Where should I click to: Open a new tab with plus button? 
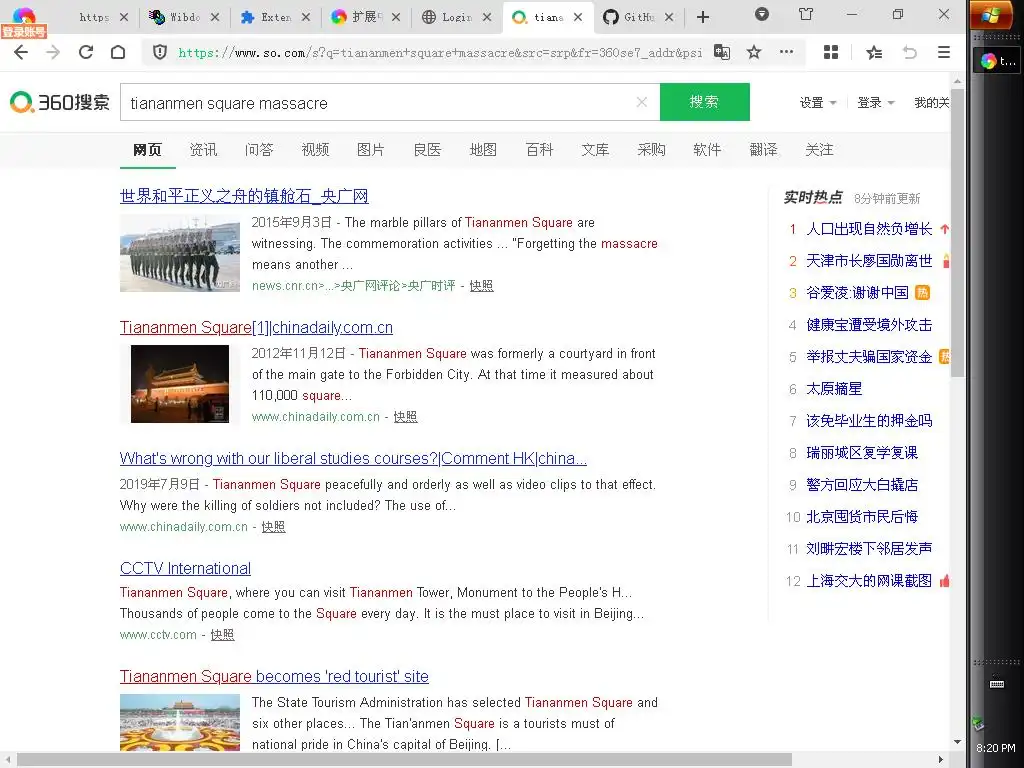coord(703,17)
